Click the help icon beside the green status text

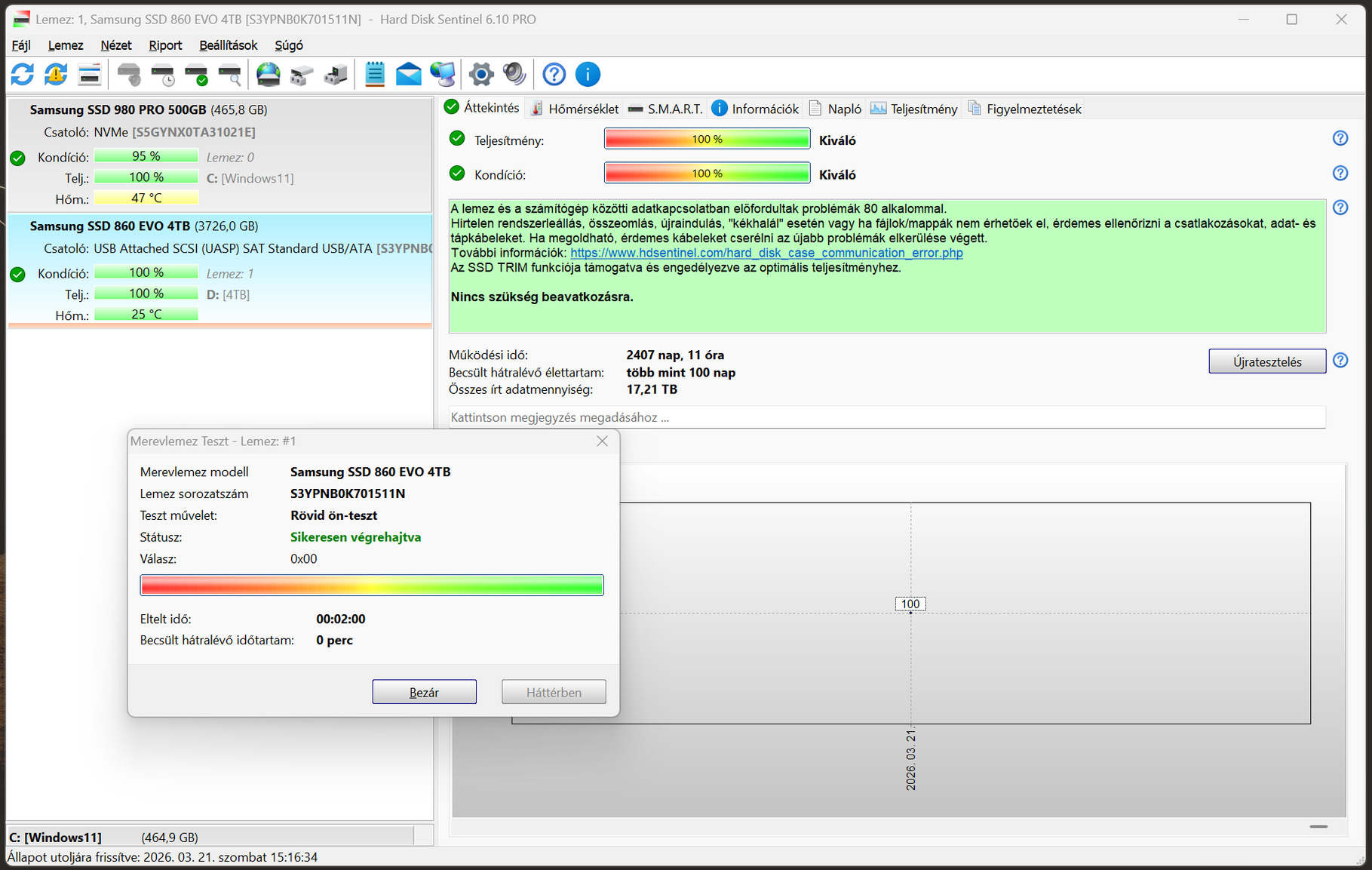pyautogui.click(x=1340, y=208)
